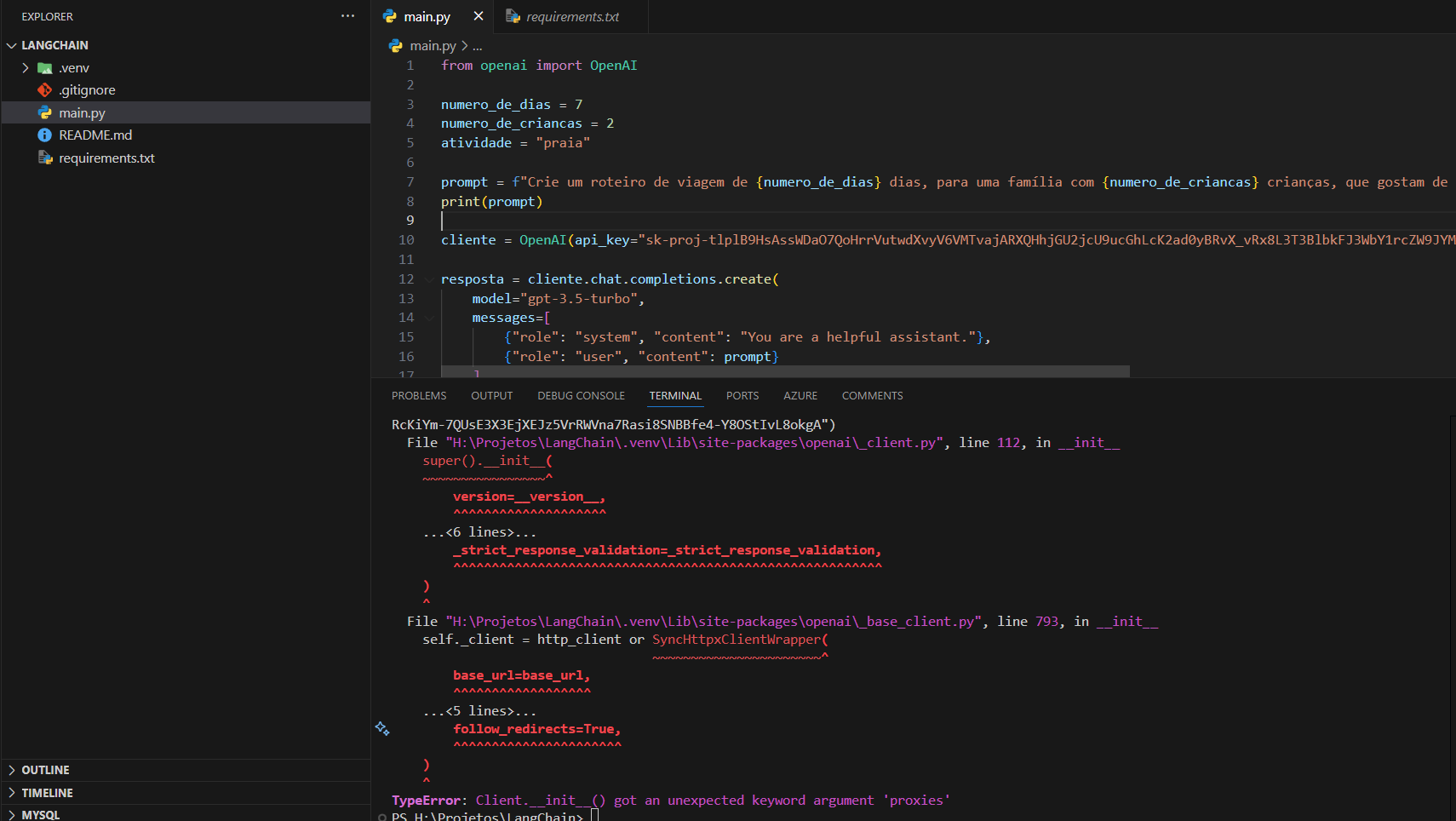
Task: Click breadcrumb separator chevron after main.py
Action: coord(465,46)
